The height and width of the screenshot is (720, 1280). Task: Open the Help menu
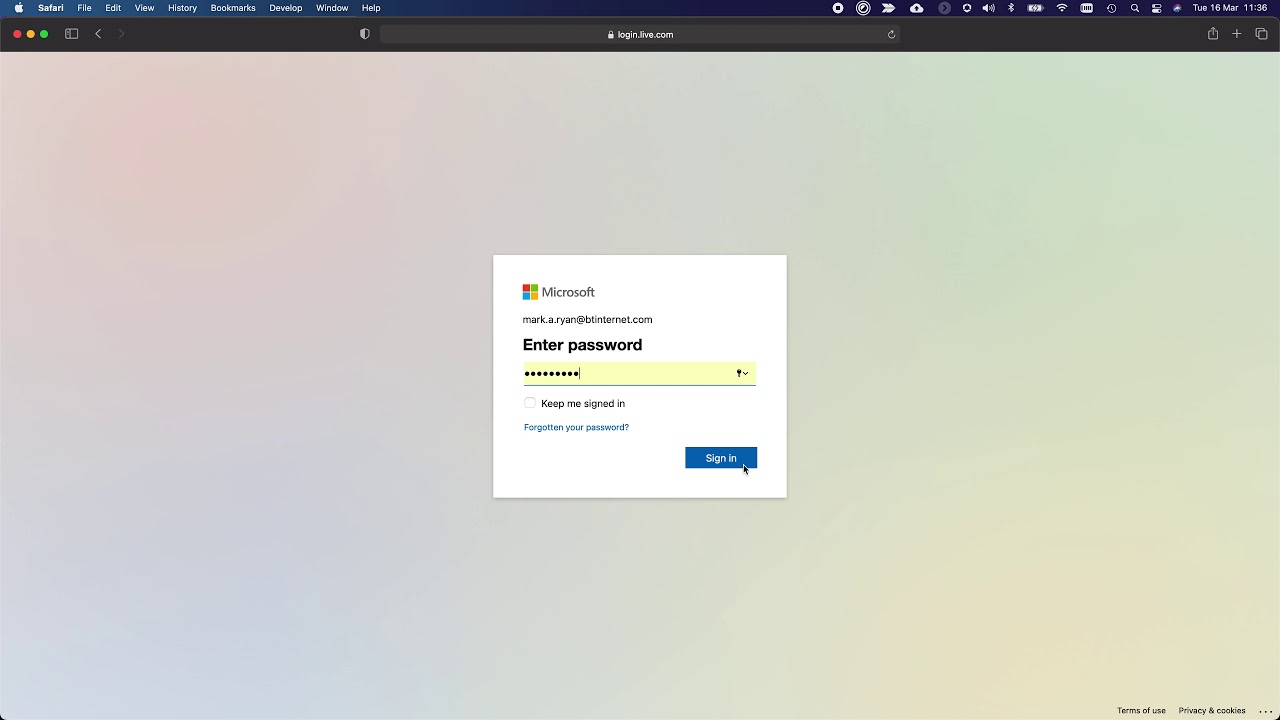coord(371,8)
